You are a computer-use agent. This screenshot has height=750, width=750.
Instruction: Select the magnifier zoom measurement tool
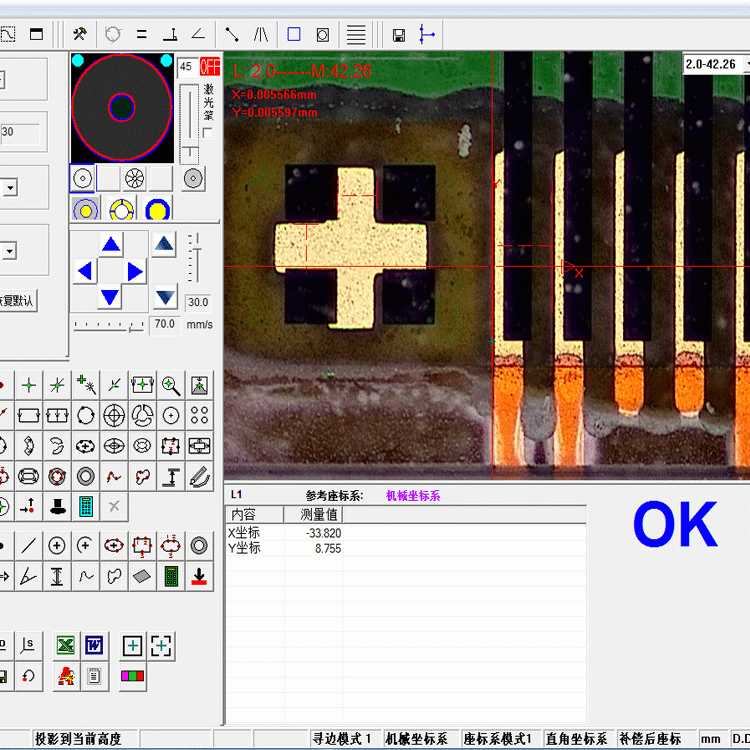click(171, 384)
